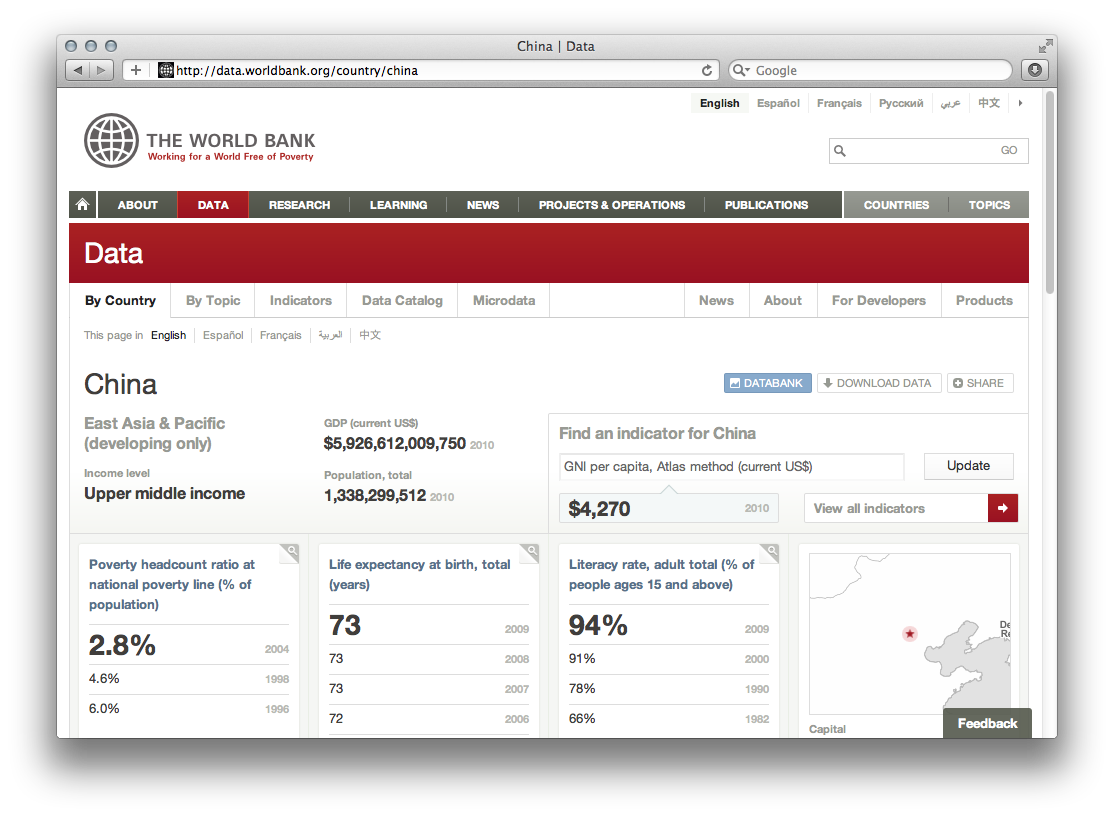Open the magnifier on the Poverty headcount panel

(x=290, y=551)
